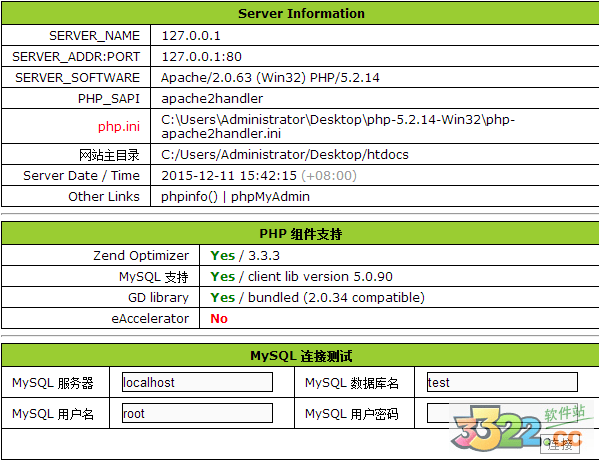Screen dimensions: 599x460
Task: Open the phpinfo() link
Action: (189, 197)
